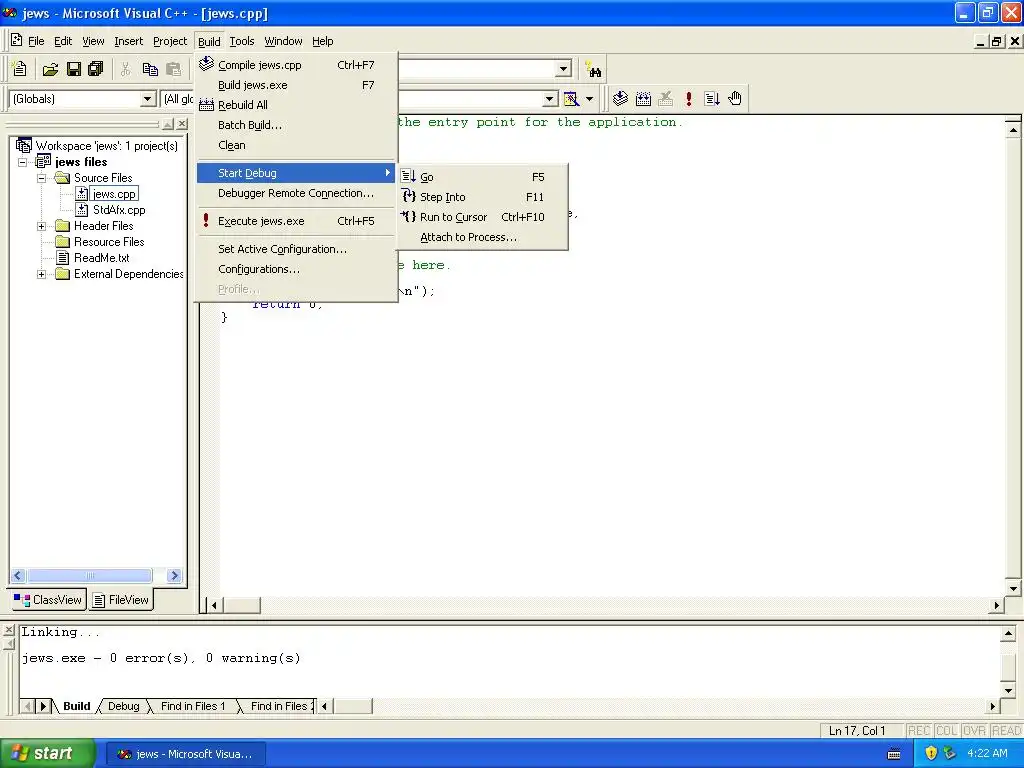The height and width of the screenshot is (768, 1024).
Task: Click the editor horizontal scroll right arrow
Action: (997, 605)
